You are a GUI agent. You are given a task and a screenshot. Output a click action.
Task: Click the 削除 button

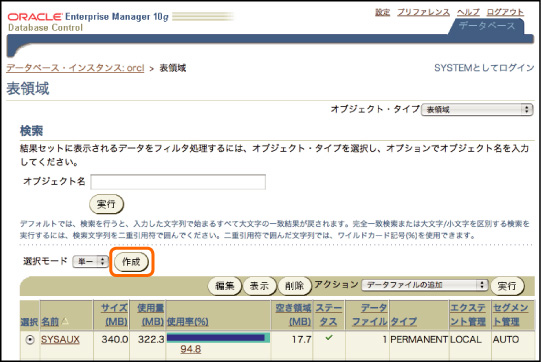coord(294,286)
